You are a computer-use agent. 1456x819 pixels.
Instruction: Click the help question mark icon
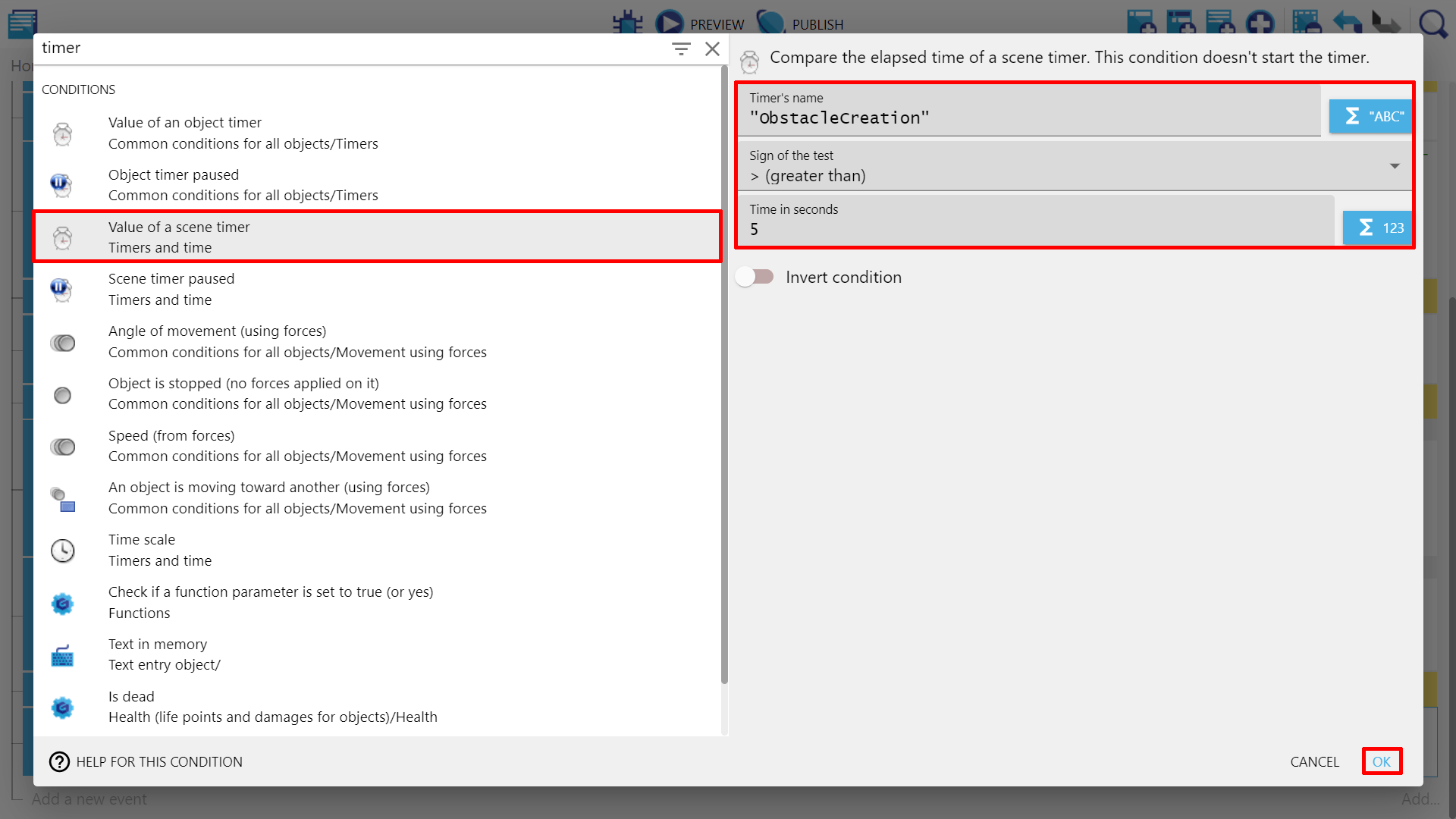pyautogui.click(x=59, y=761)
